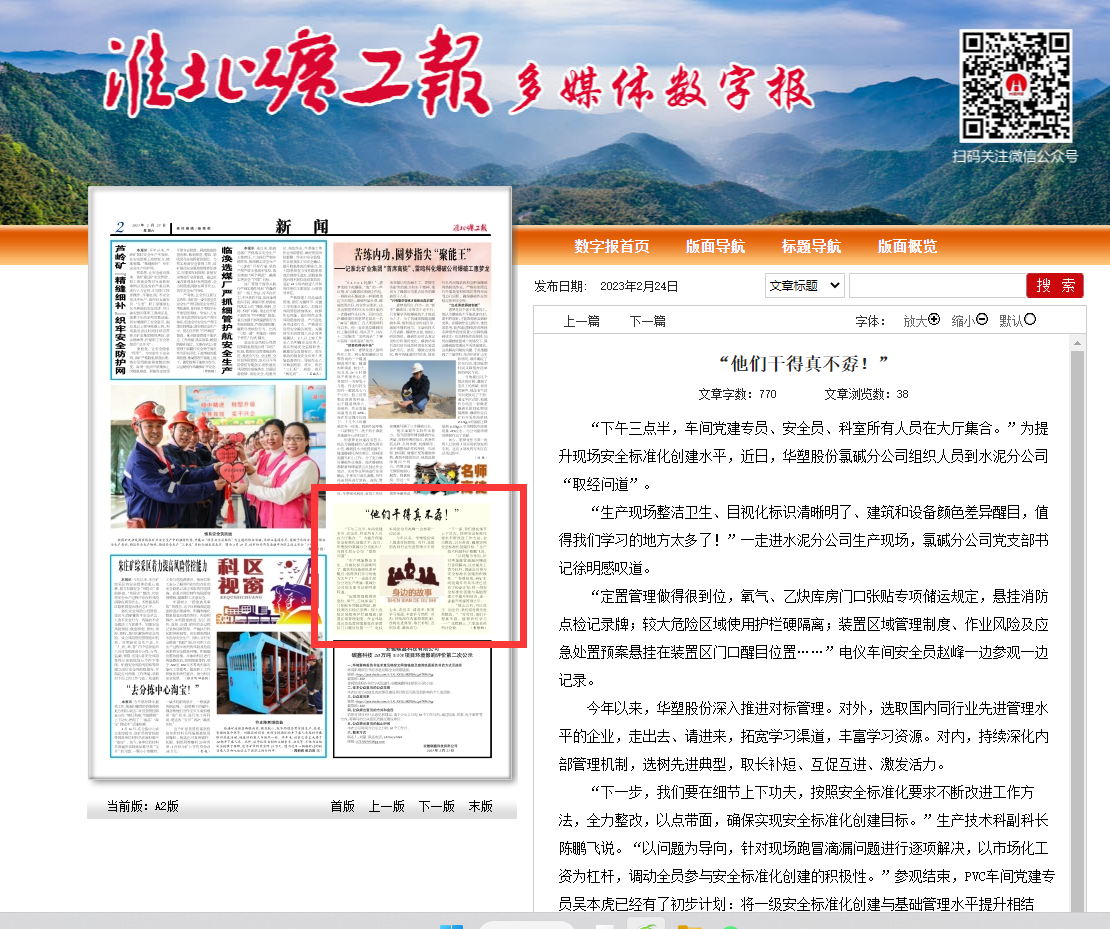Click the shrink font minus icon
Screen dimensions: 1110x929
982,320
